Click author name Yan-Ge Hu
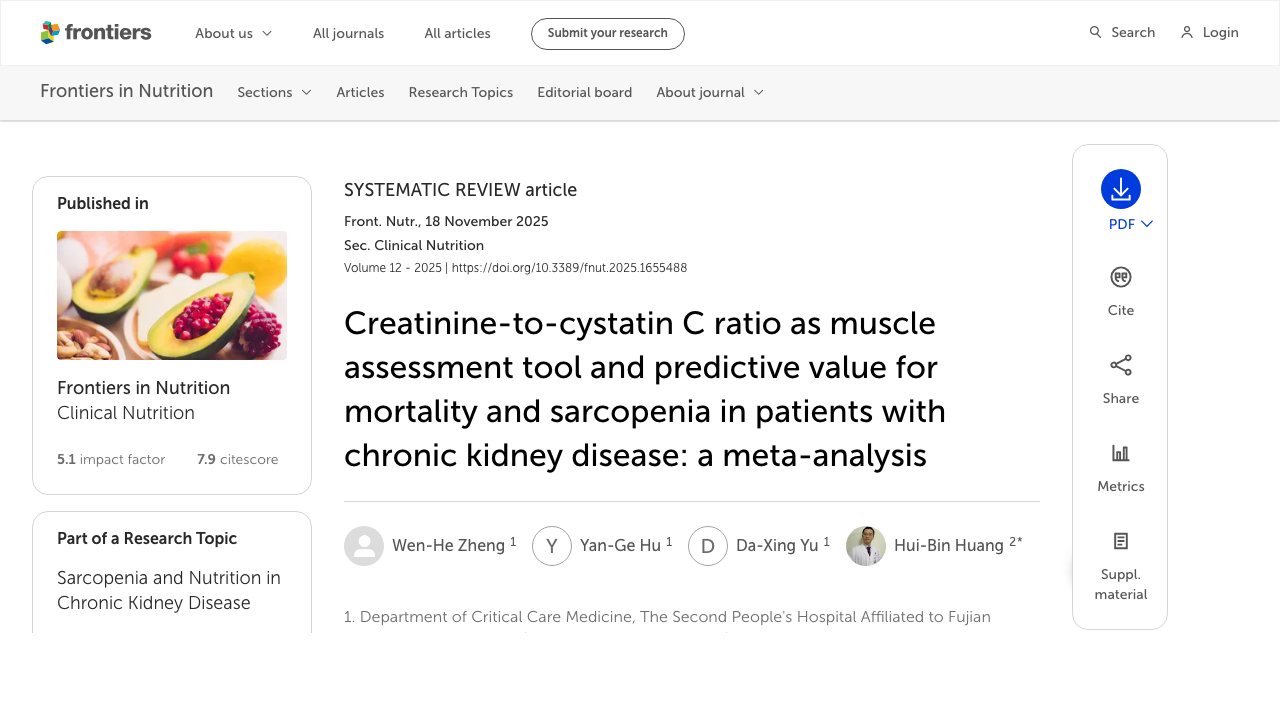1280x720 pixels. coord(620,545)
